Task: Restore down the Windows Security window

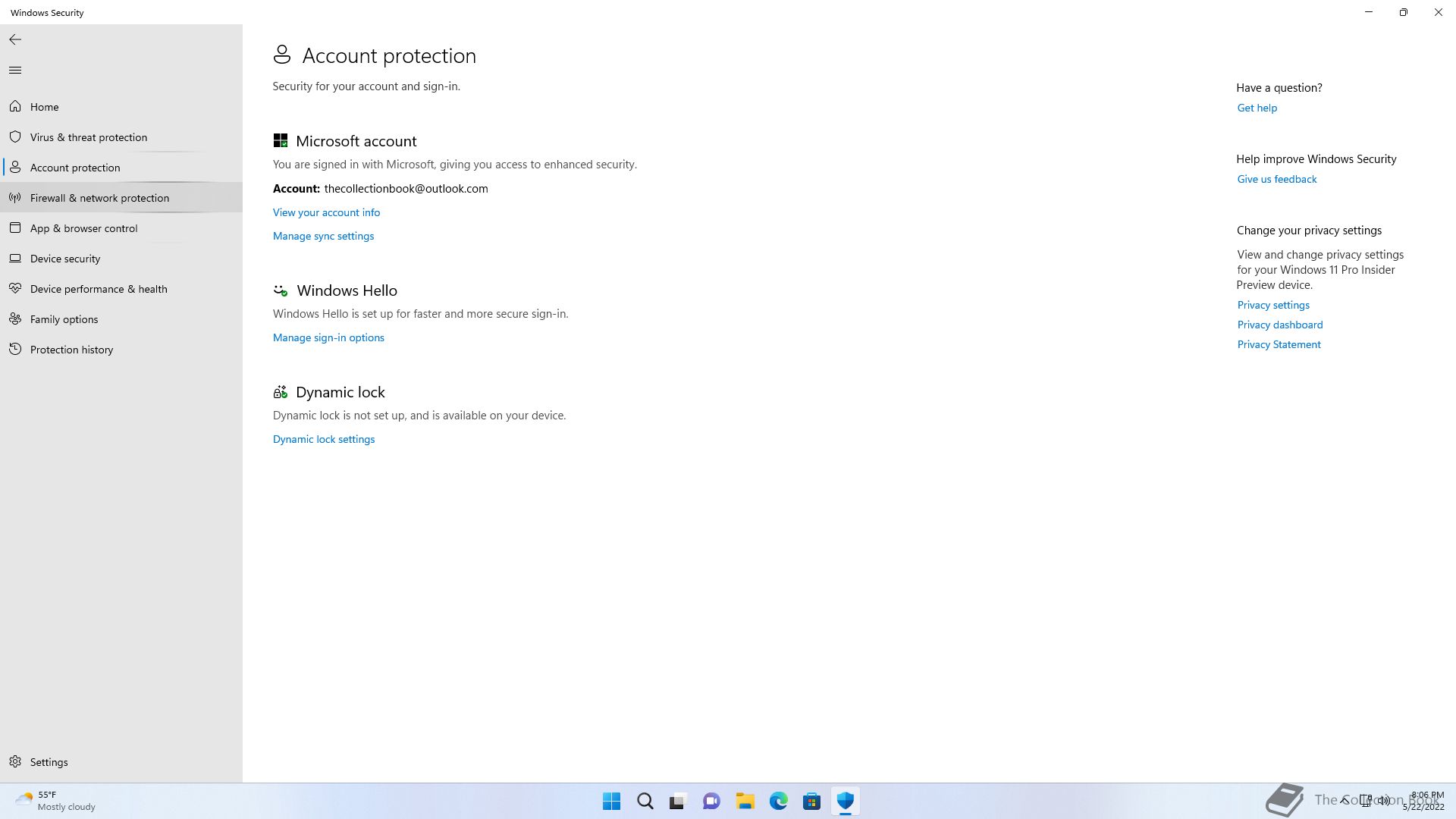Action: tap(1404, 12)
